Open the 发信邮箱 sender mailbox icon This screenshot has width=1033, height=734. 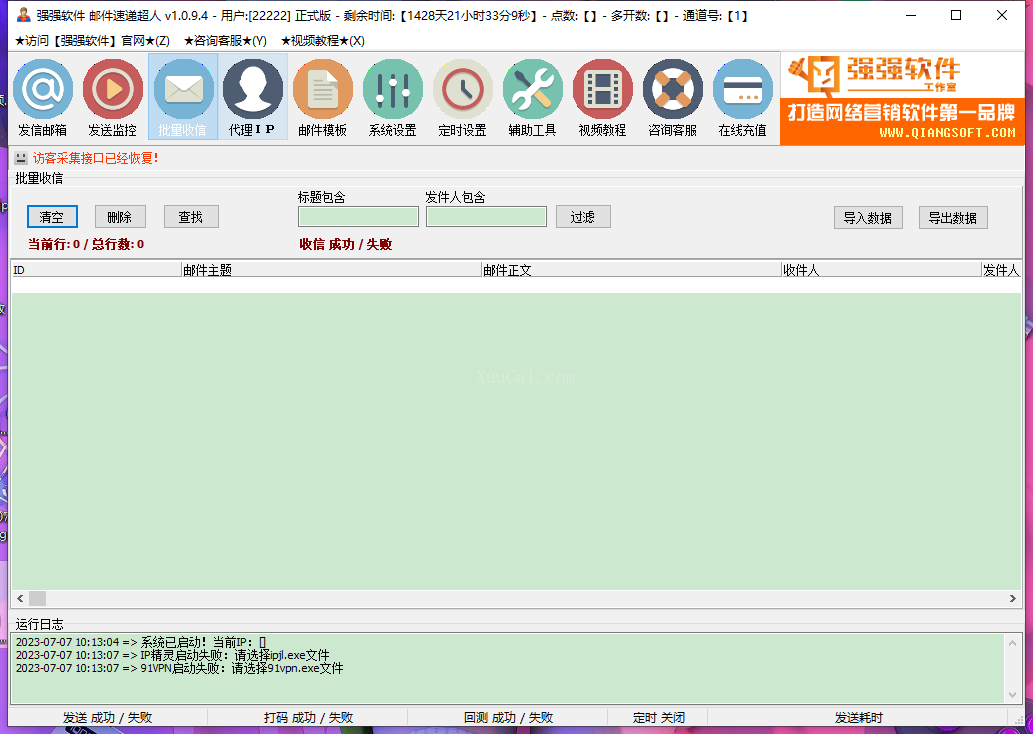coord(43,97)
